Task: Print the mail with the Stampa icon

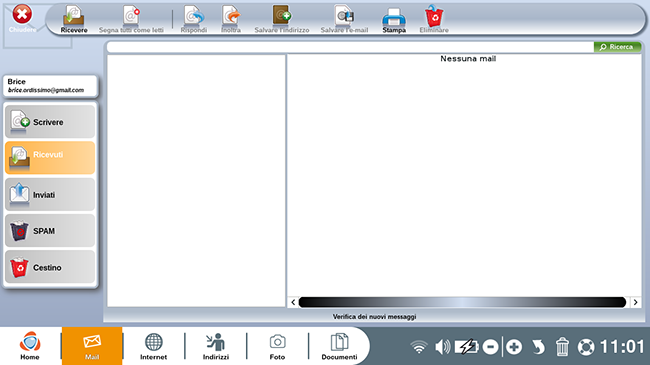Action: point(393,19)
